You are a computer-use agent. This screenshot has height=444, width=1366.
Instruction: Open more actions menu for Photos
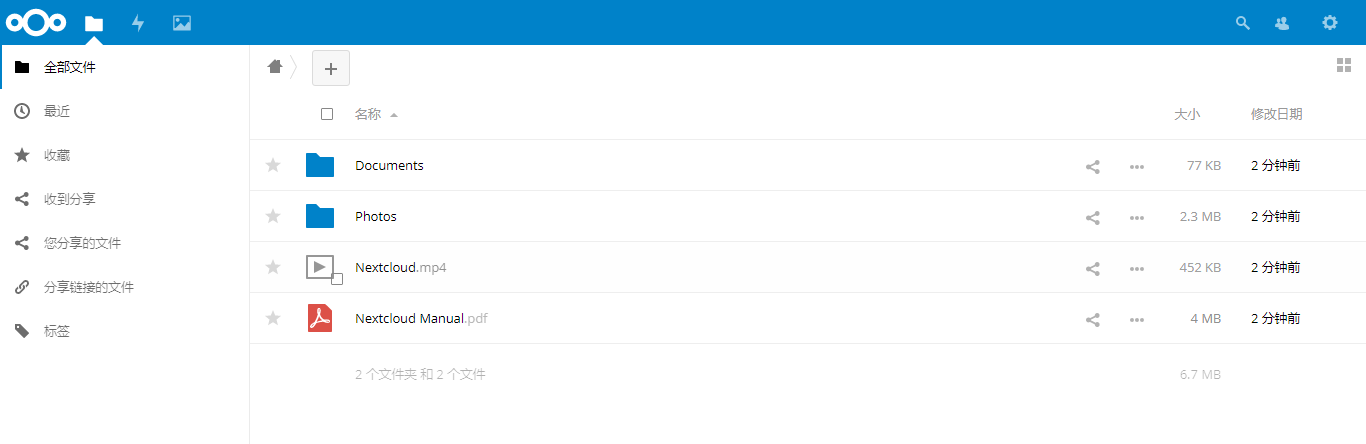1137,217
